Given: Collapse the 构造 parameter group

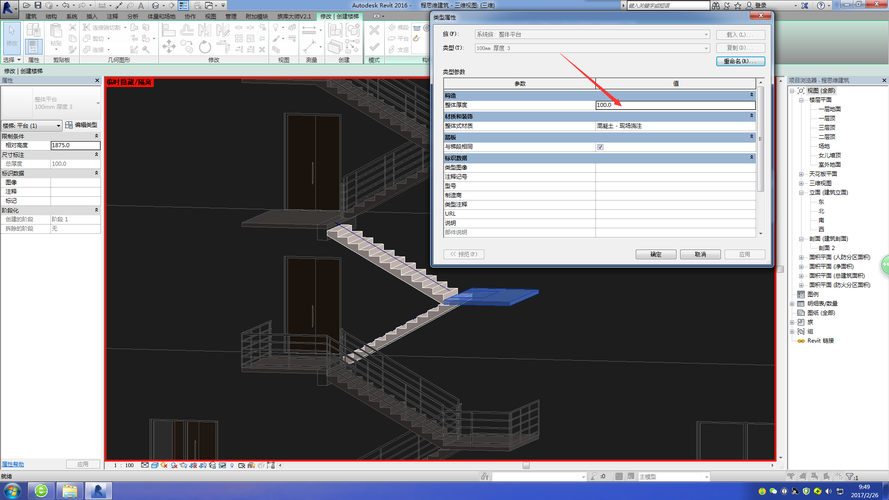Looking at the screenshot, I should point(752,95).
